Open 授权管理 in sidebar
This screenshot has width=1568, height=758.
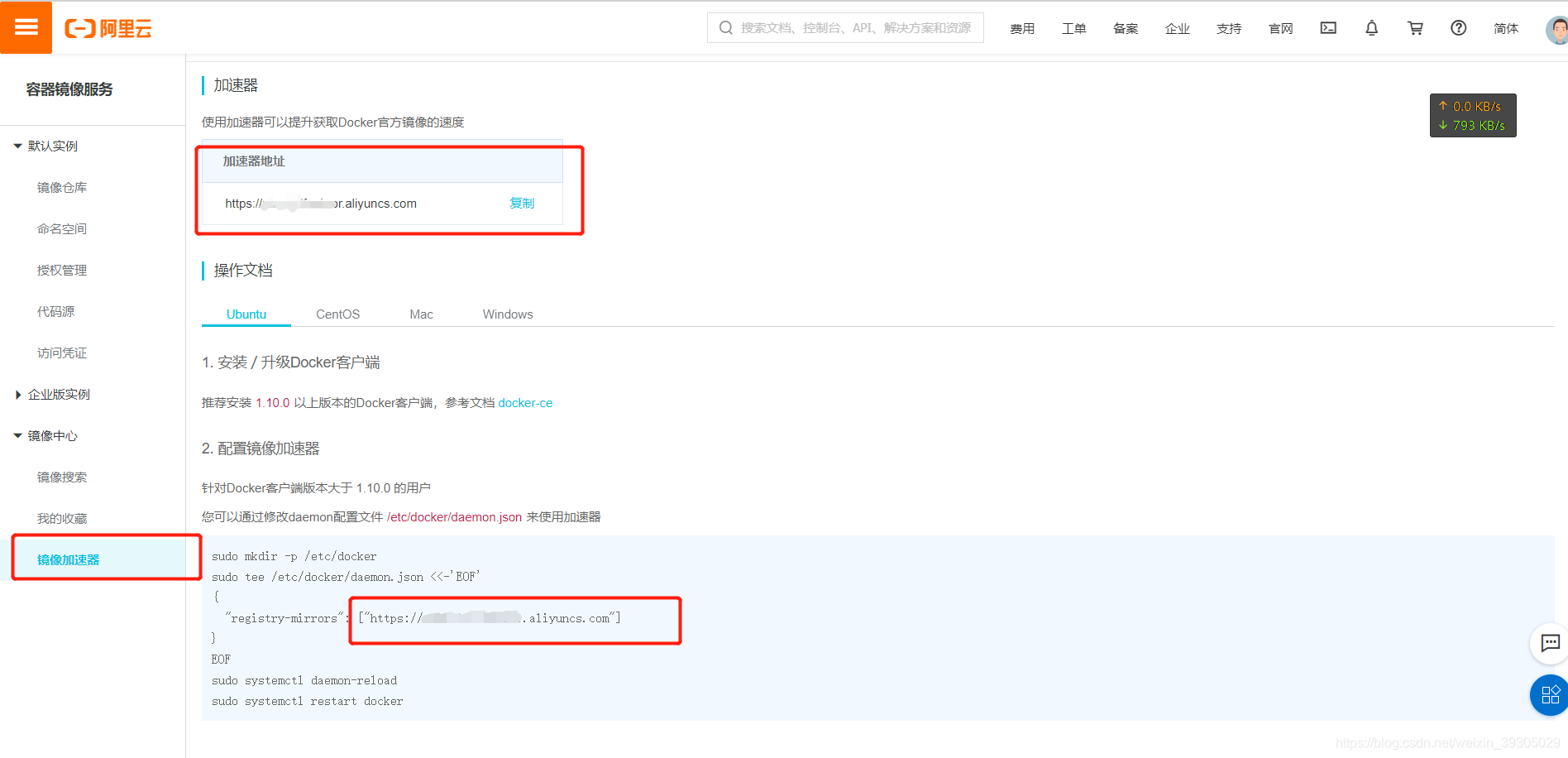pyautogui.click(x=62, y=271)
